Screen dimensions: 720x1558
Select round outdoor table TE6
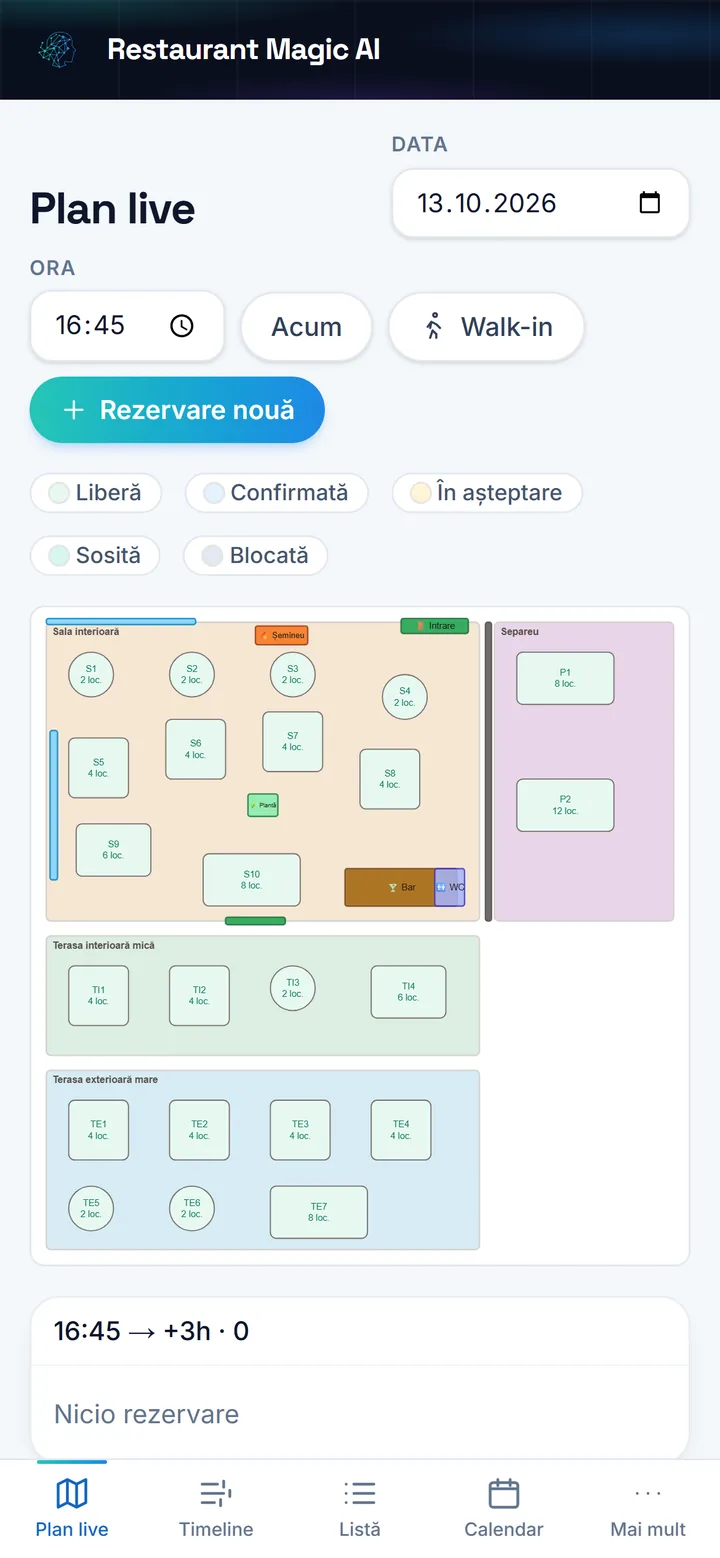click(x=192, y=1208)
